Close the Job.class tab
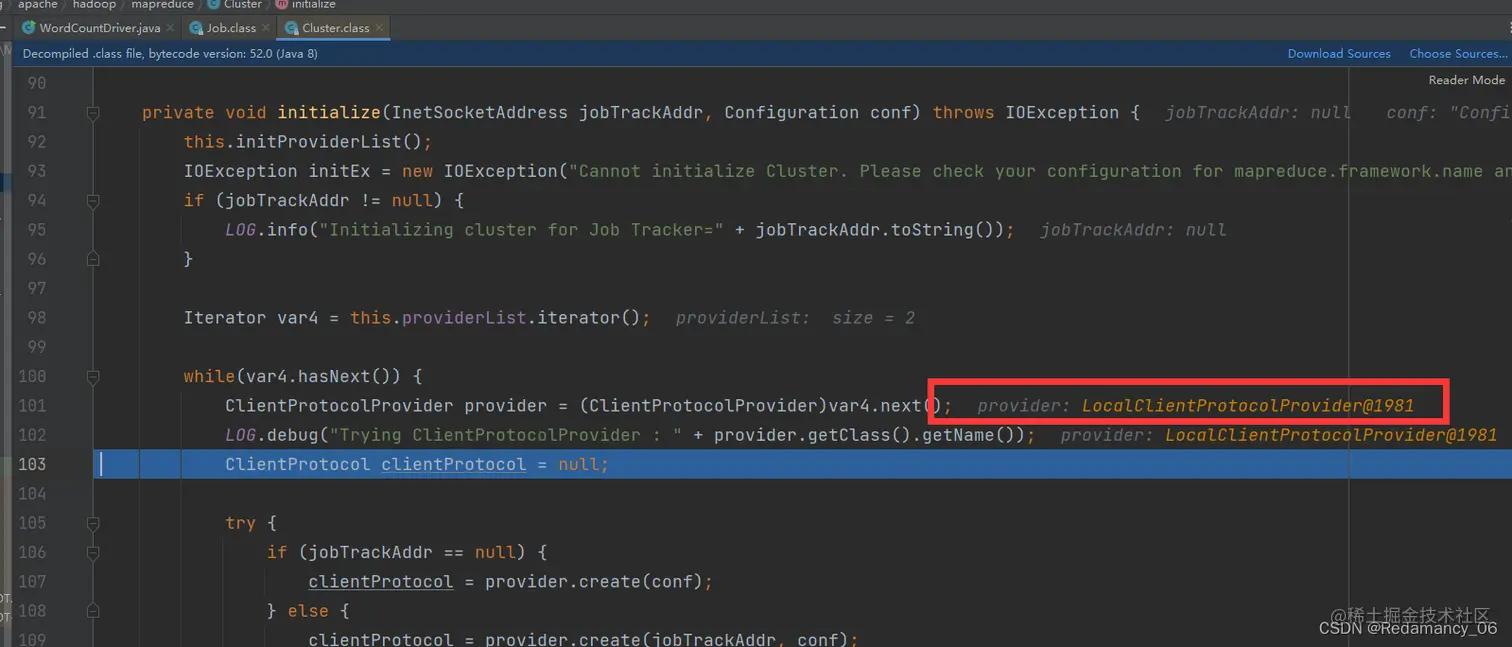1512x647 pixels. (265, 28)
